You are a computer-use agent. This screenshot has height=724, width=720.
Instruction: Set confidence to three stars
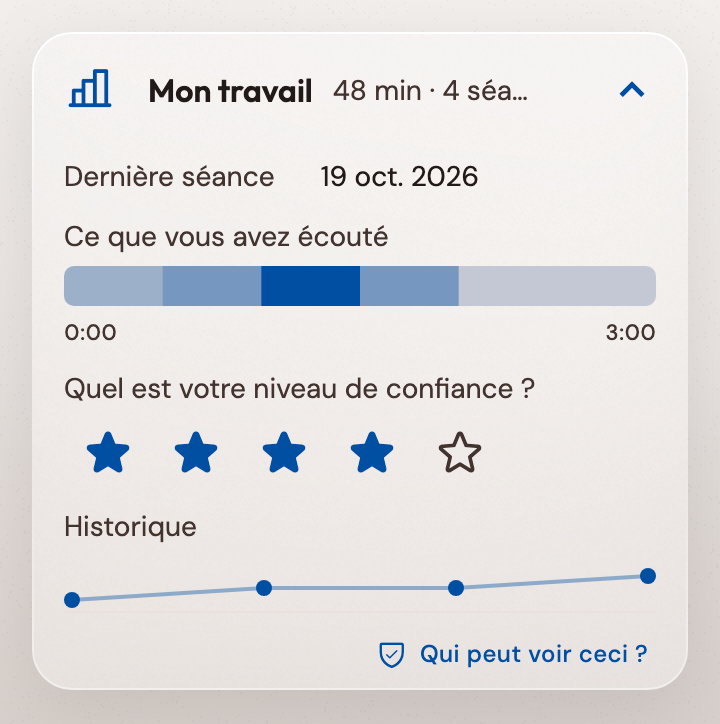coord(284,452)
